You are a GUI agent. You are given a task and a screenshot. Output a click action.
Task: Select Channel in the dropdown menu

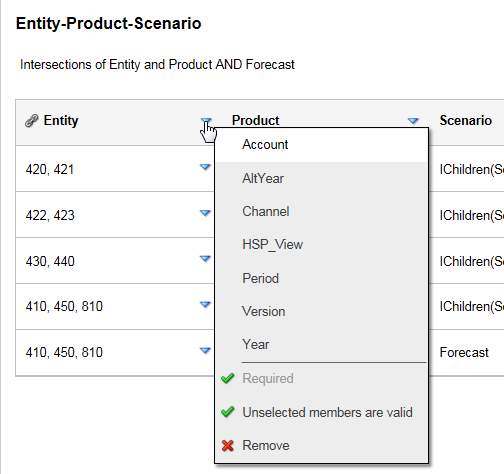pos(321,211)
